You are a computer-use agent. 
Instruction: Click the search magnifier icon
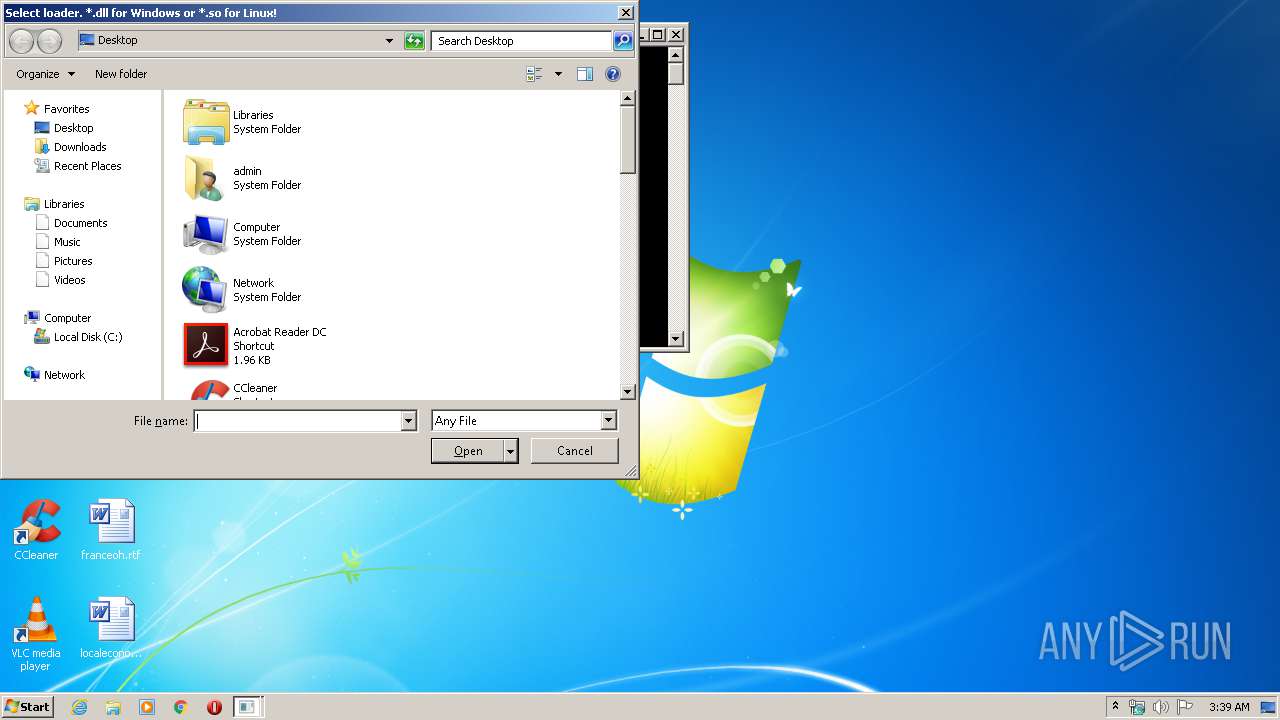point(623,41)
